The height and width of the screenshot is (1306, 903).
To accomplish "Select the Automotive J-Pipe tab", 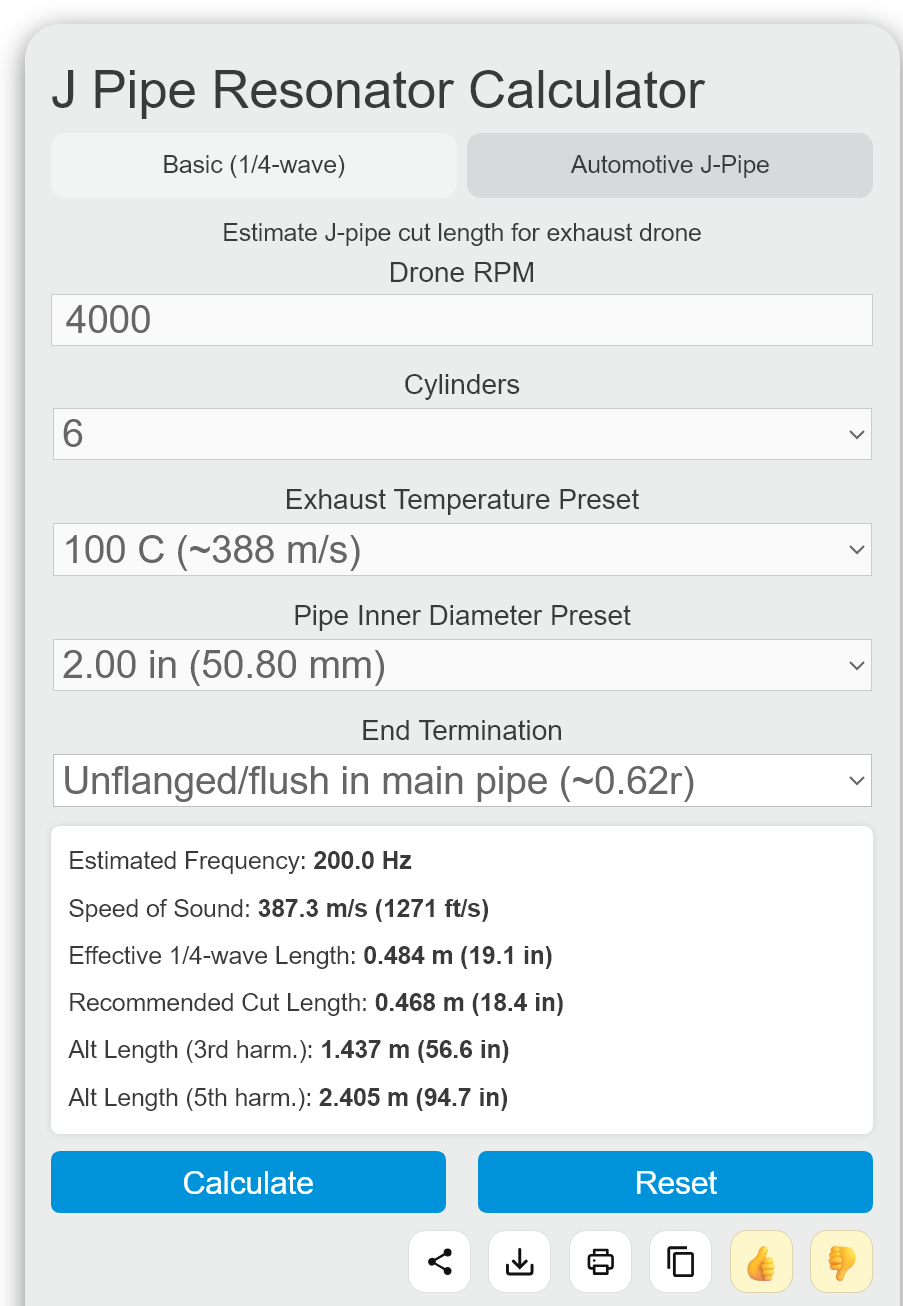I will (670, 165).
